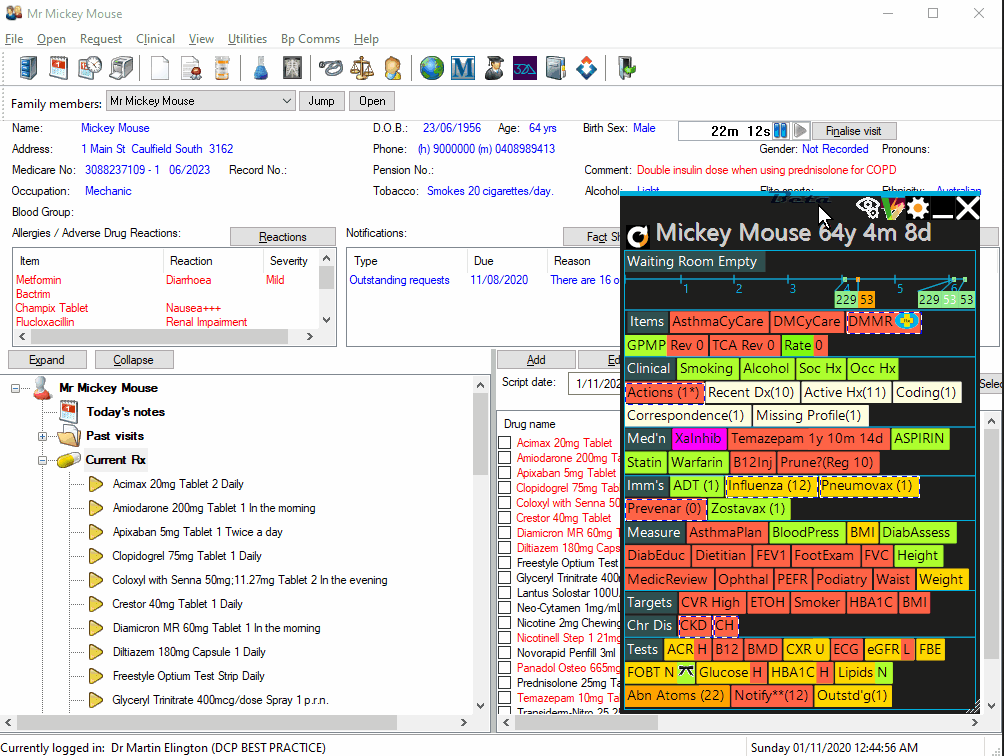Click the Finalise visit button

tap(853, 131)
